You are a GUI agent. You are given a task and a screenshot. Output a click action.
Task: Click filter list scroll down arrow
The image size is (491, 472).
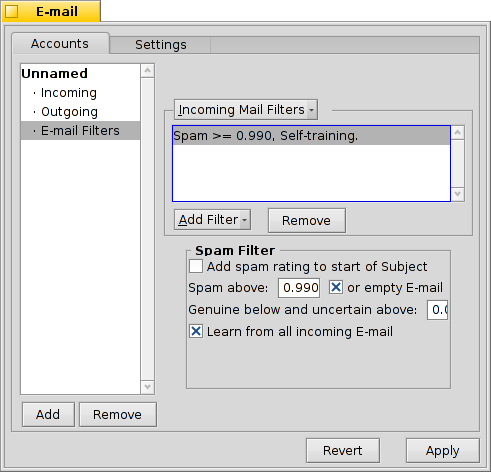(458, 194)
